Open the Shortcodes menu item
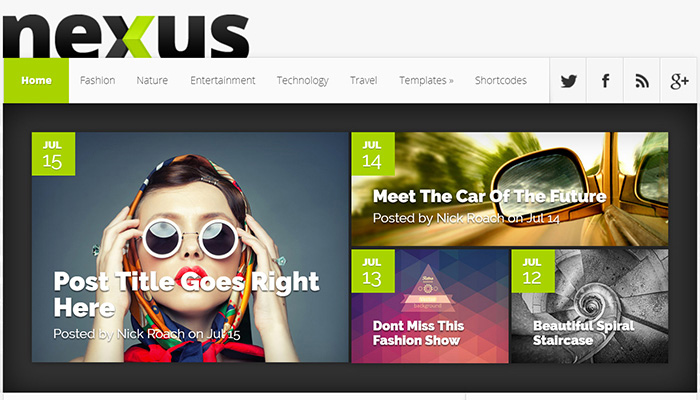Image resolution: width=700 pixels, height=400 pixels. click(x=500, y=80)
